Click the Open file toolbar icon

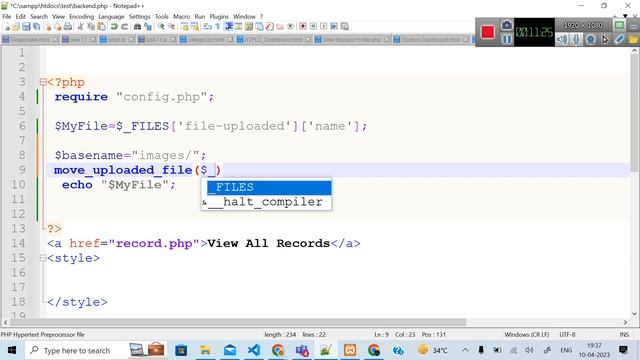click(16, 27)
